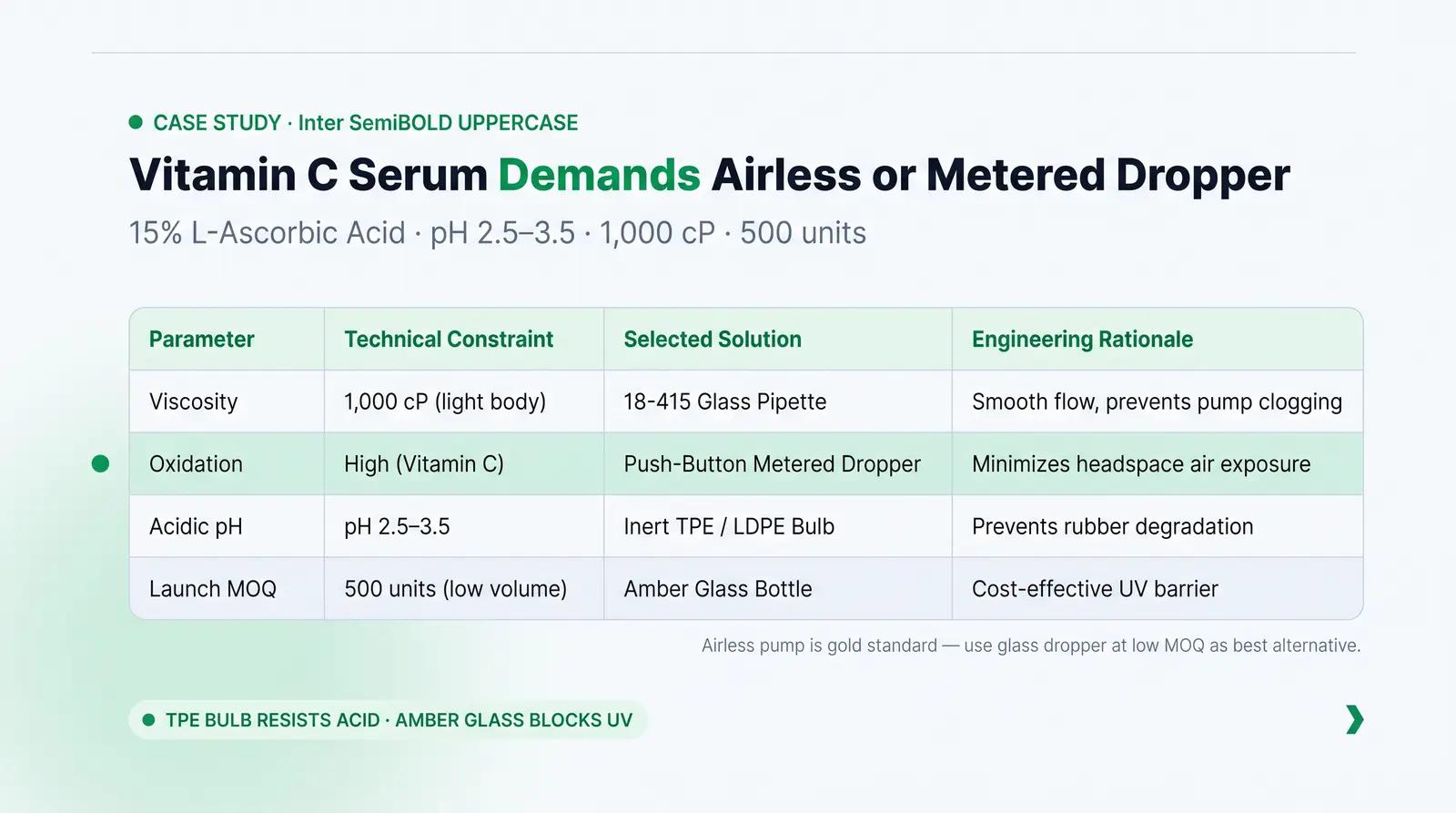Image resolution: width=1456 pixels, height=813 pixels.
Task: Click the green next-slide chevron arrow
Action: pos(1354,719)
